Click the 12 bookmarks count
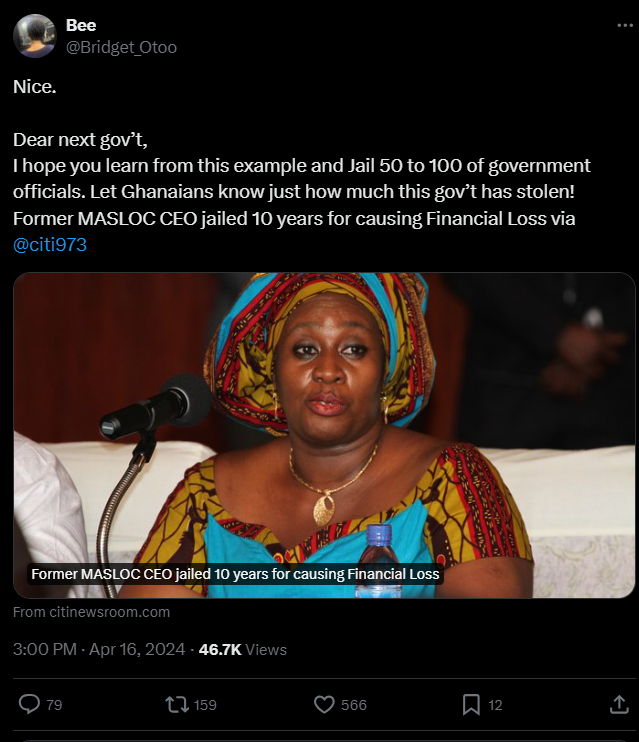Screen dimensions: 639x742 (495, 705)
